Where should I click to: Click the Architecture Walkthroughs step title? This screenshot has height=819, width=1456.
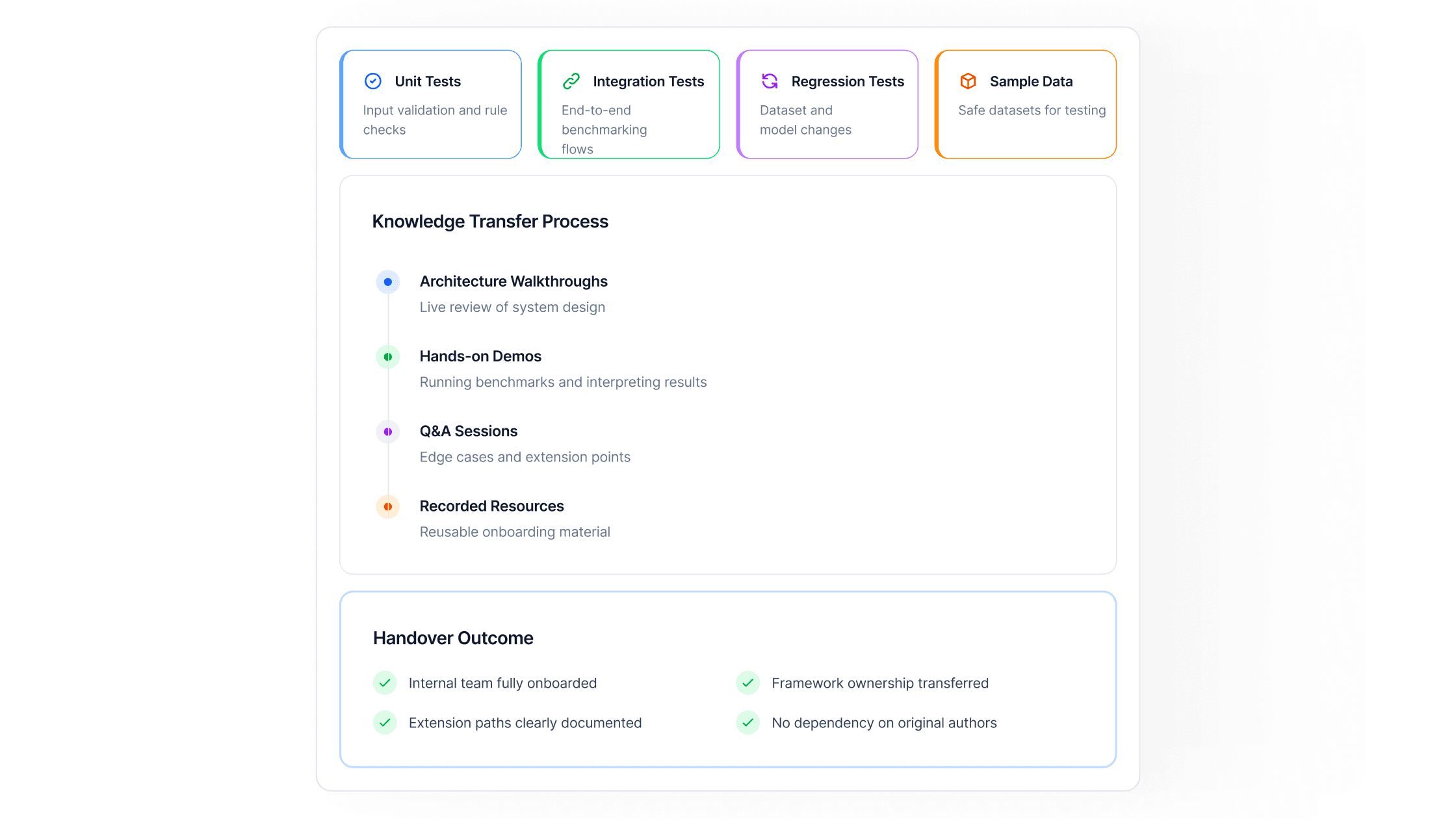pyautogui.click(x=513, y=281)
